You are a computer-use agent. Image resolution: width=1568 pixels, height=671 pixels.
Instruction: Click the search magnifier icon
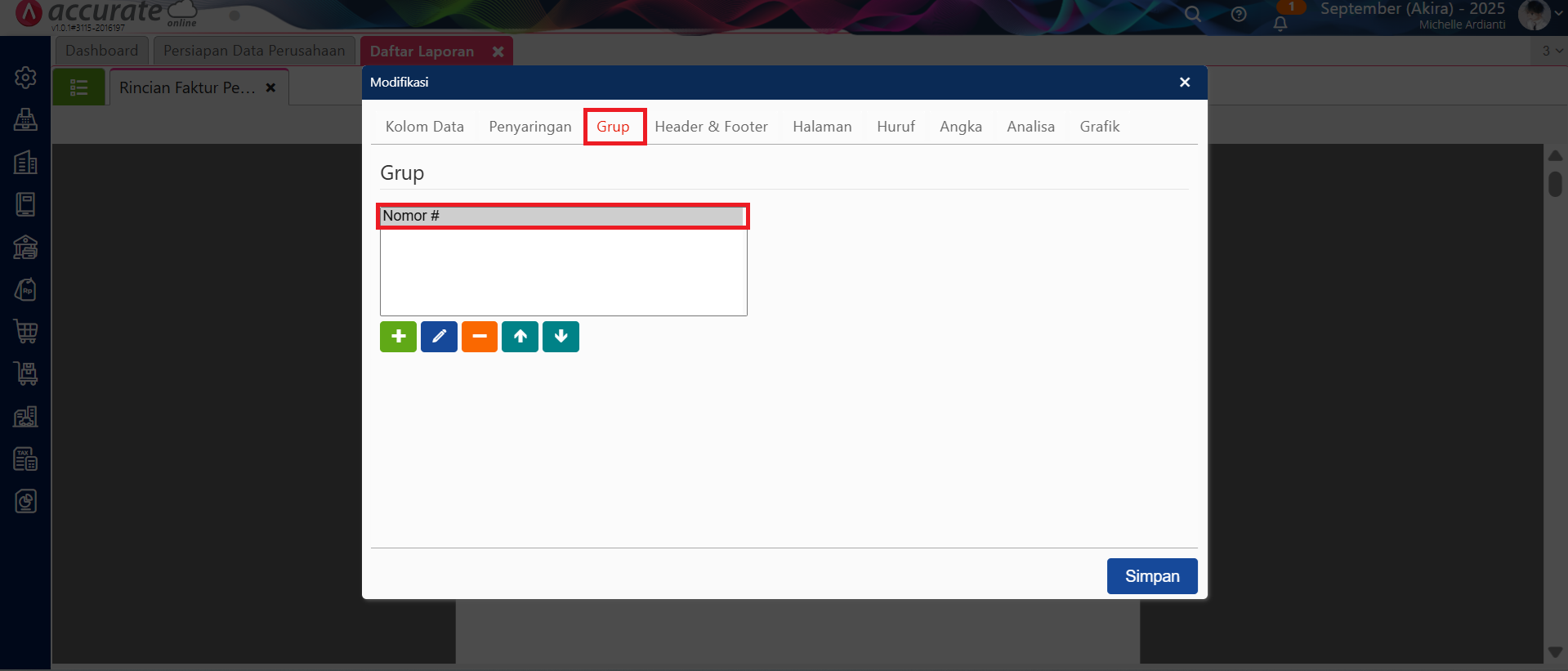[x=1193, y=14]
